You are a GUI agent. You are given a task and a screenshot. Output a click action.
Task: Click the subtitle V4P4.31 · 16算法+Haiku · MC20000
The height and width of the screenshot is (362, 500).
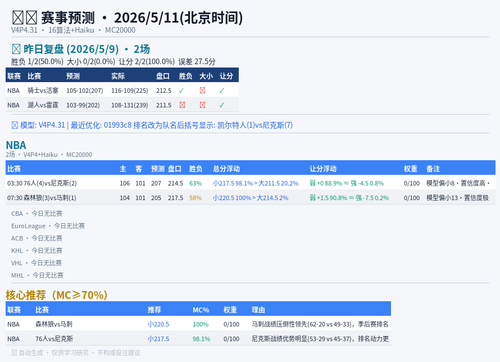(73, 30)
